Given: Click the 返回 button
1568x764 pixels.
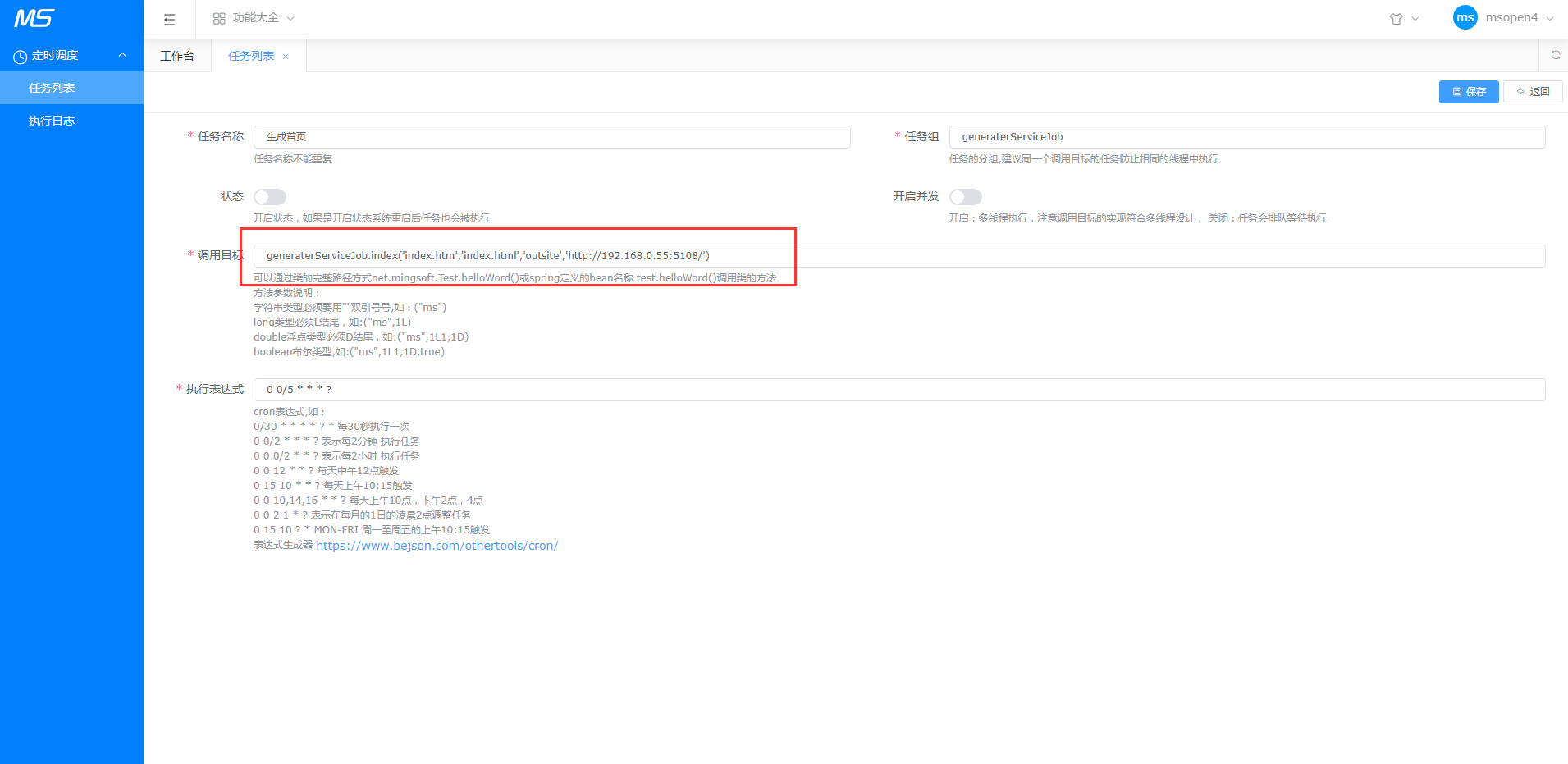Looking at the screenshot, I should [1532, 92].
